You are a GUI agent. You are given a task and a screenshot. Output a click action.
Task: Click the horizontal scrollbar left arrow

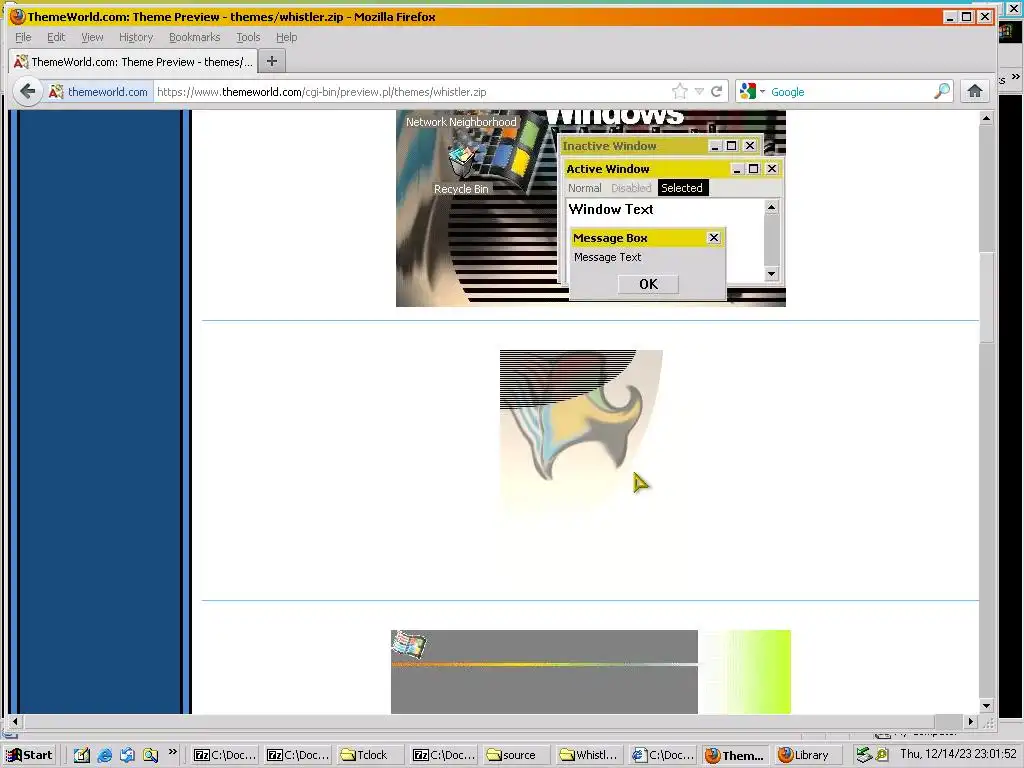pos(14,722)
